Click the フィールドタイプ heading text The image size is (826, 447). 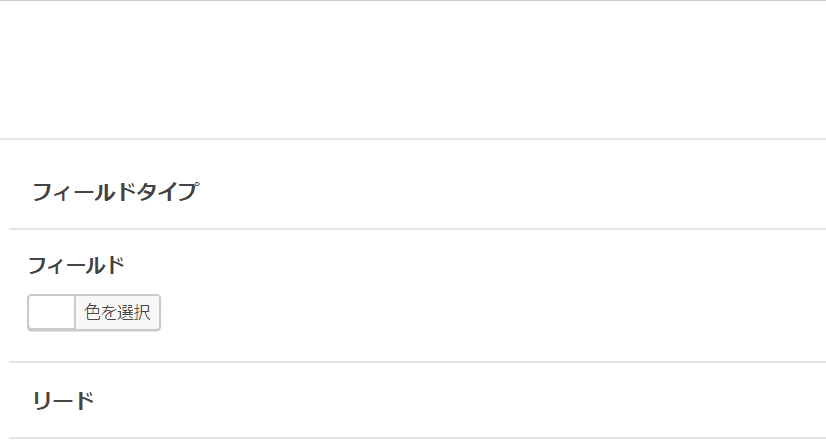tap(115, 192)
